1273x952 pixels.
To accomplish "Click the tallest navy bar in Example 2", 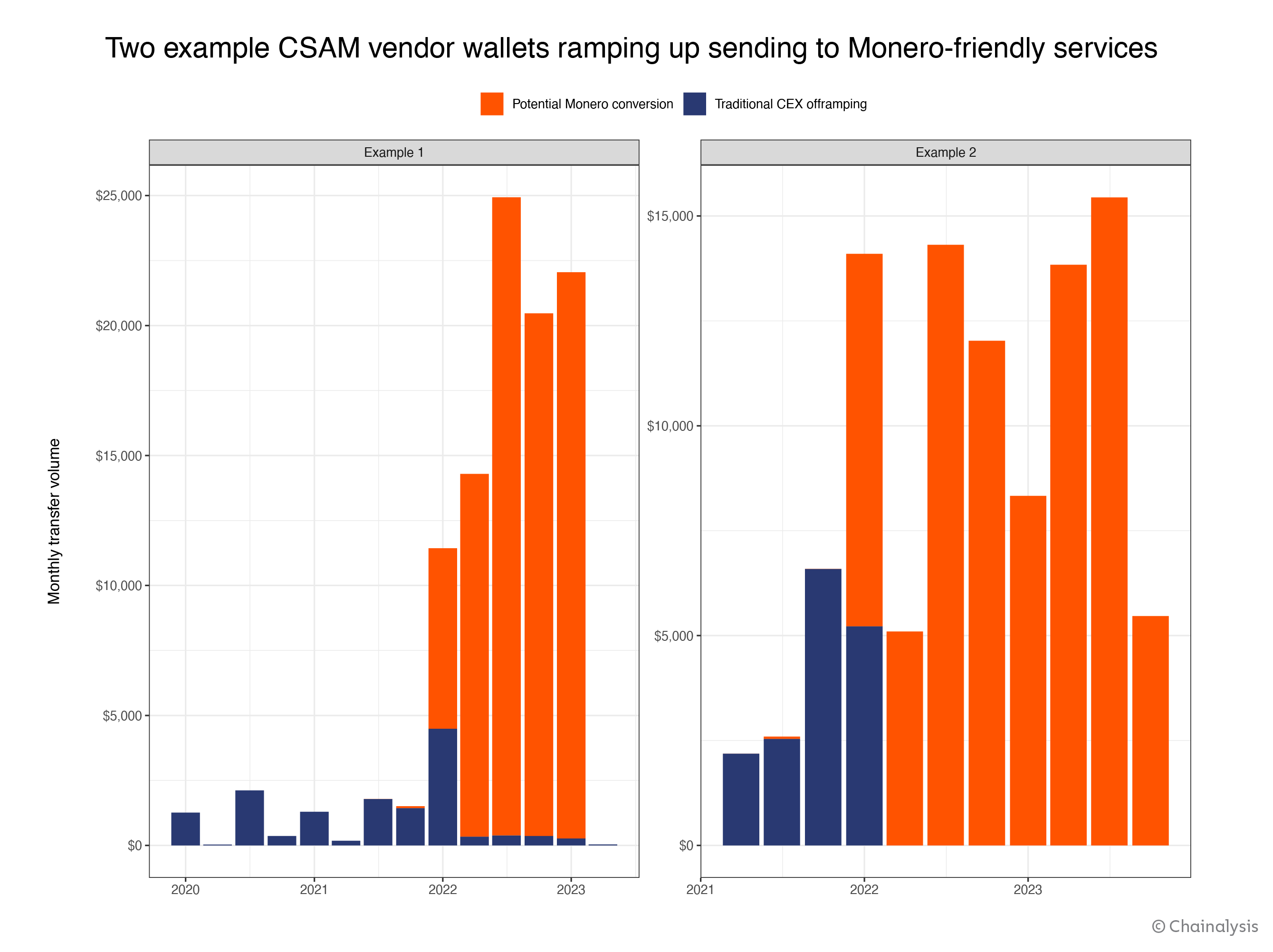I will click(823, 707).
